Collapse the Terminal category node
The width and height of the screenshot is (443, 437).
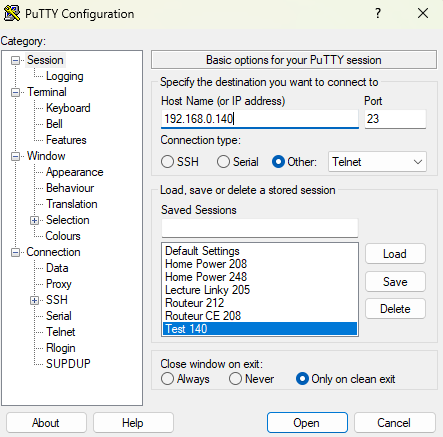pos(15,92)
